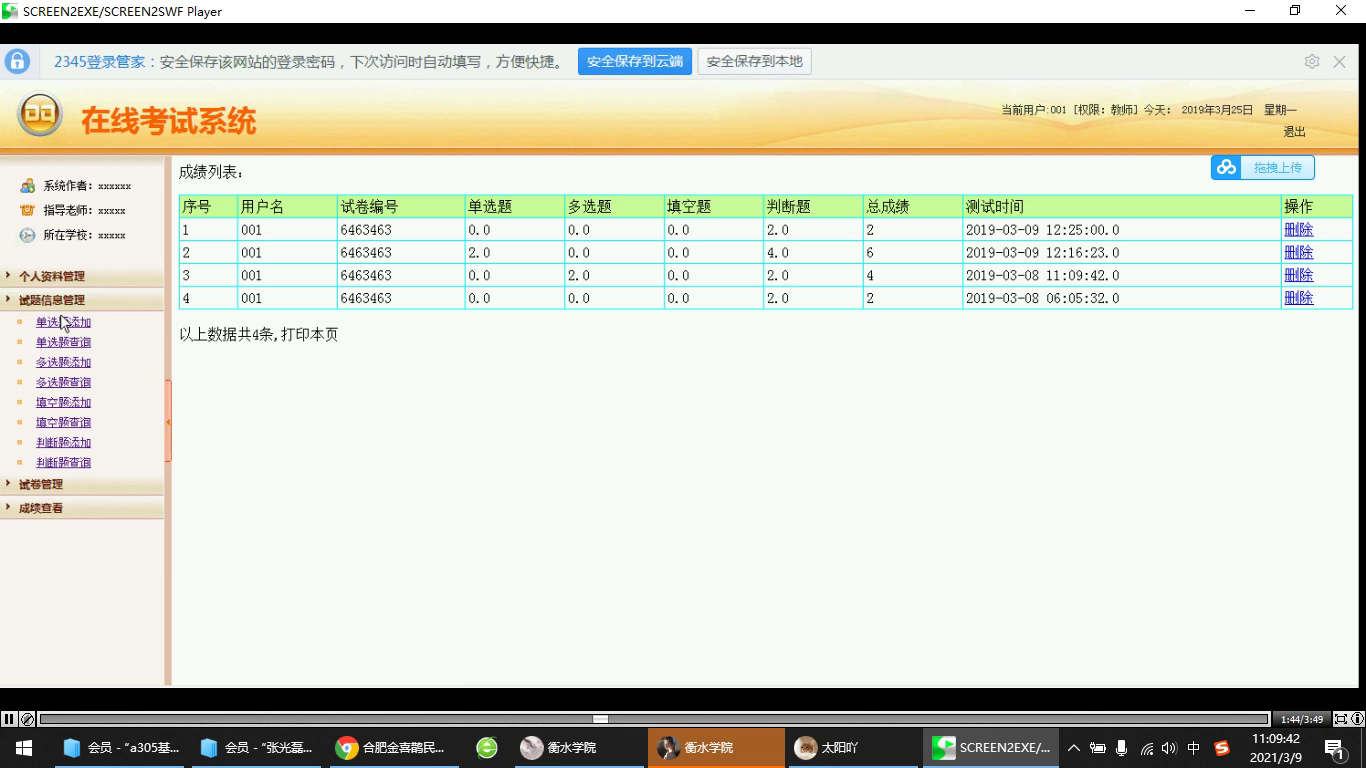Open the Windows Start menu
The image size is (1366, 768).
click(24, 748)
